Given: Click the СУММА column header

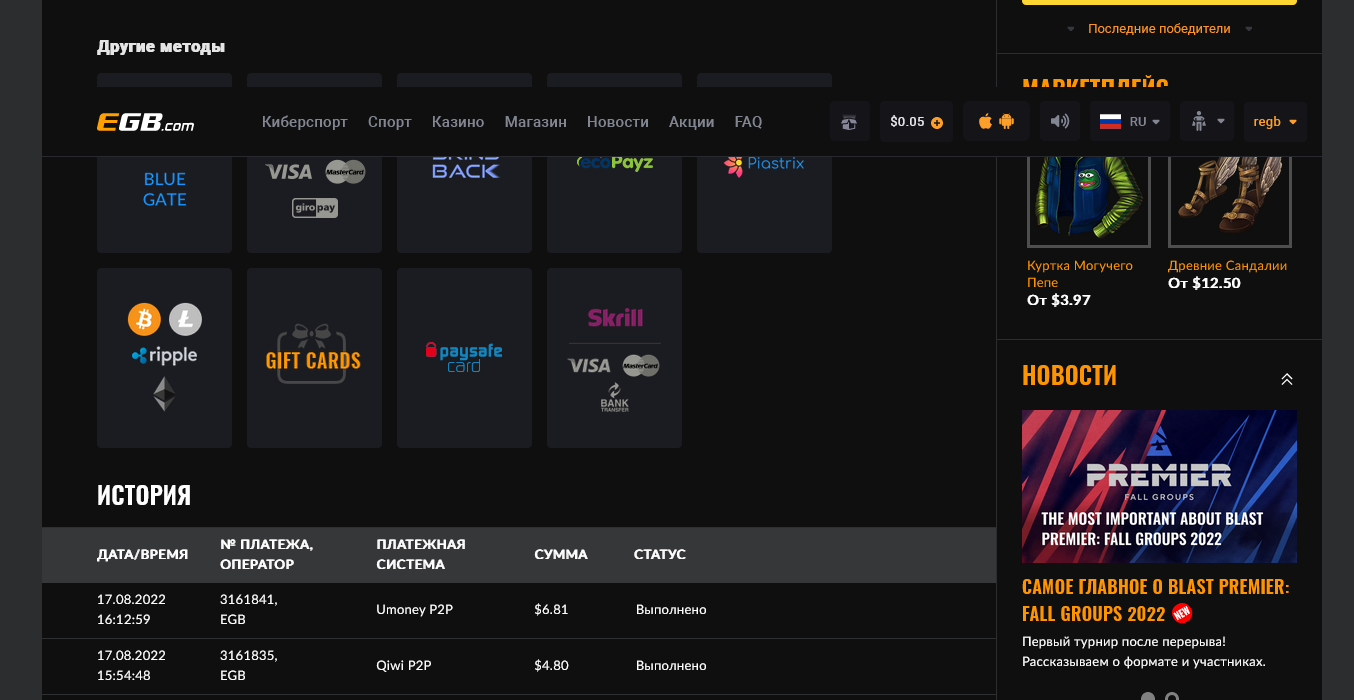Looking at the screenshot, I should pos(561,554).
